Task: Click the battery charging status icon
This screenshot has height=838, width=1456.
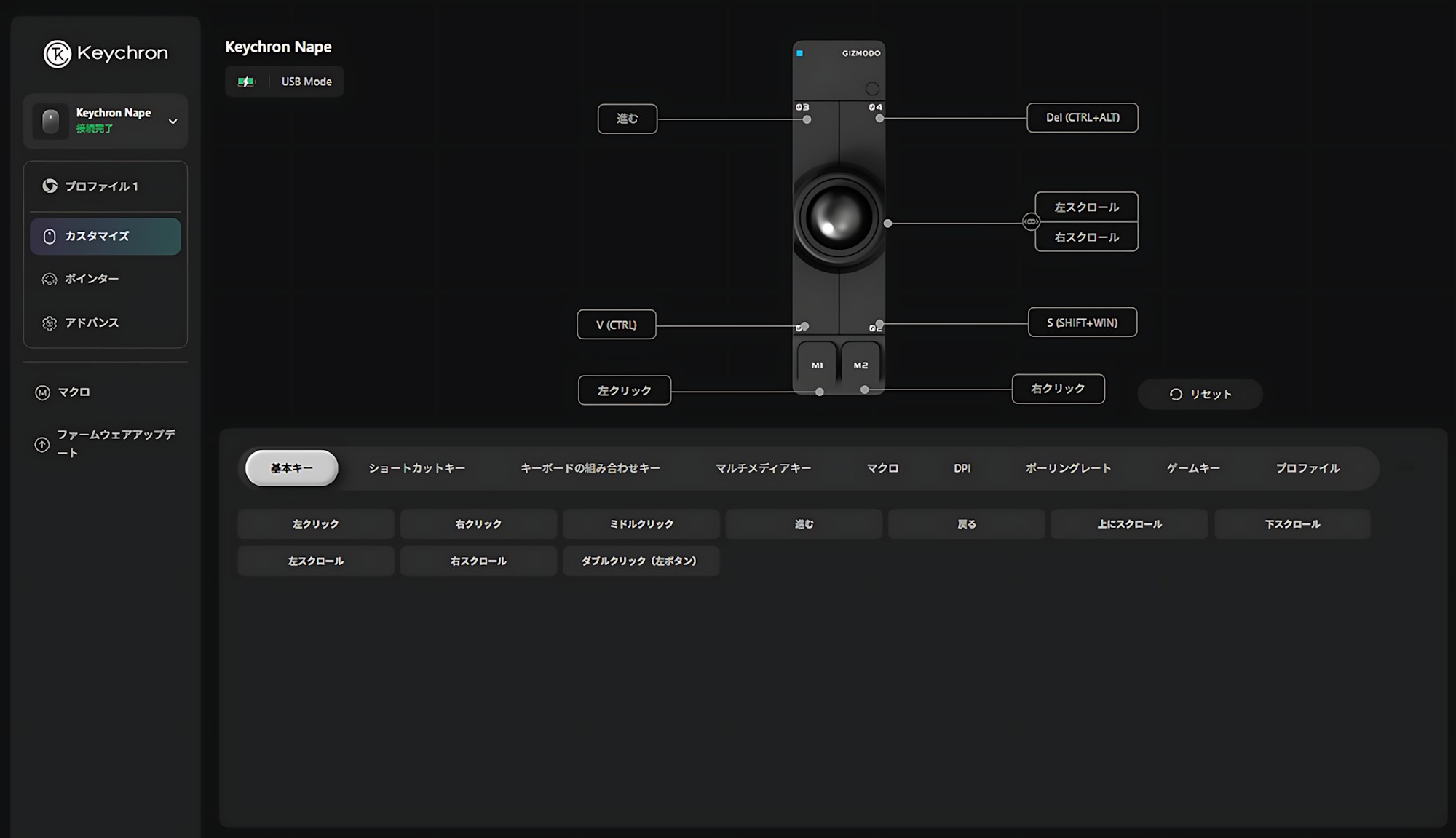Action: tap(246, 82)
